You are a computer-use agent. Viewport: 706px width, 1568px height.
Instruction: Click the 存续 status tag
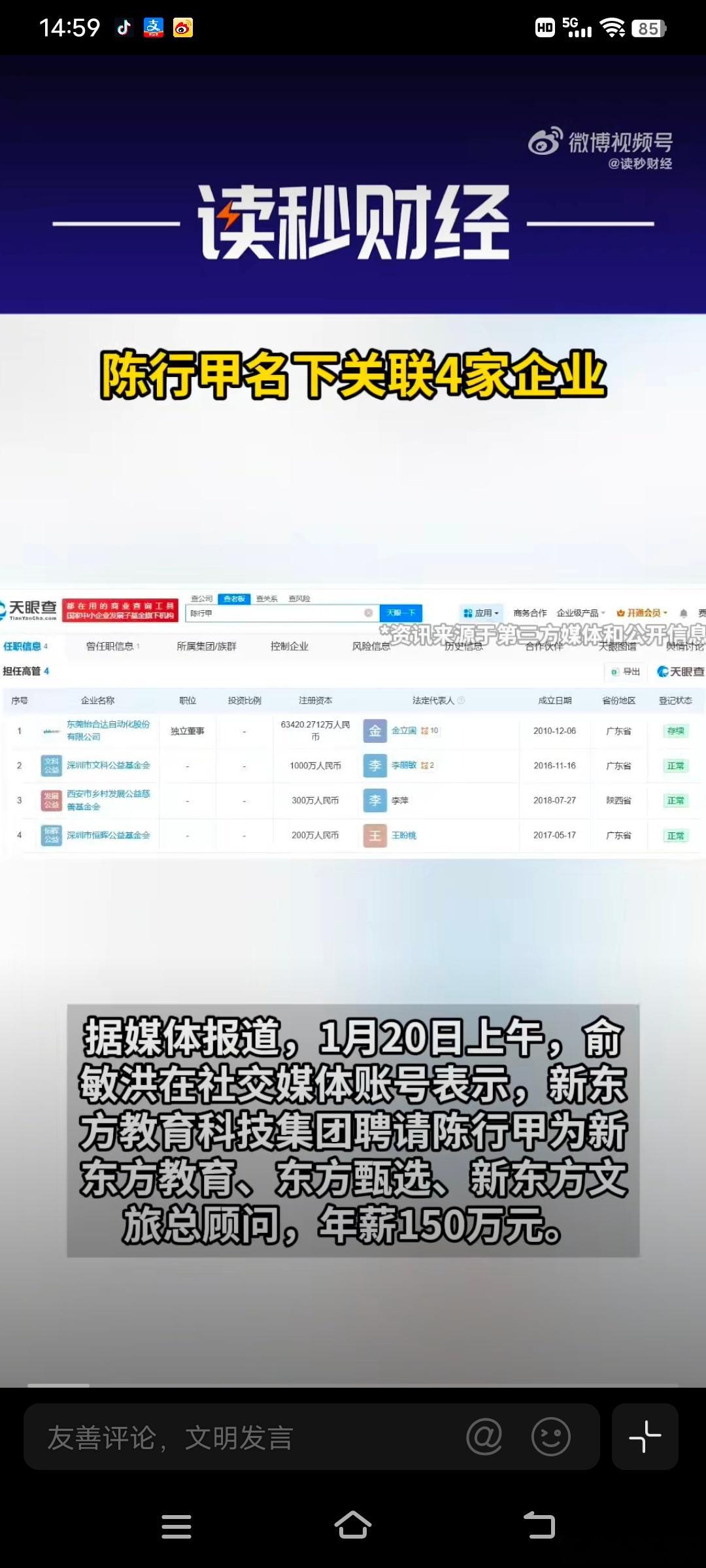coord(675,730)
